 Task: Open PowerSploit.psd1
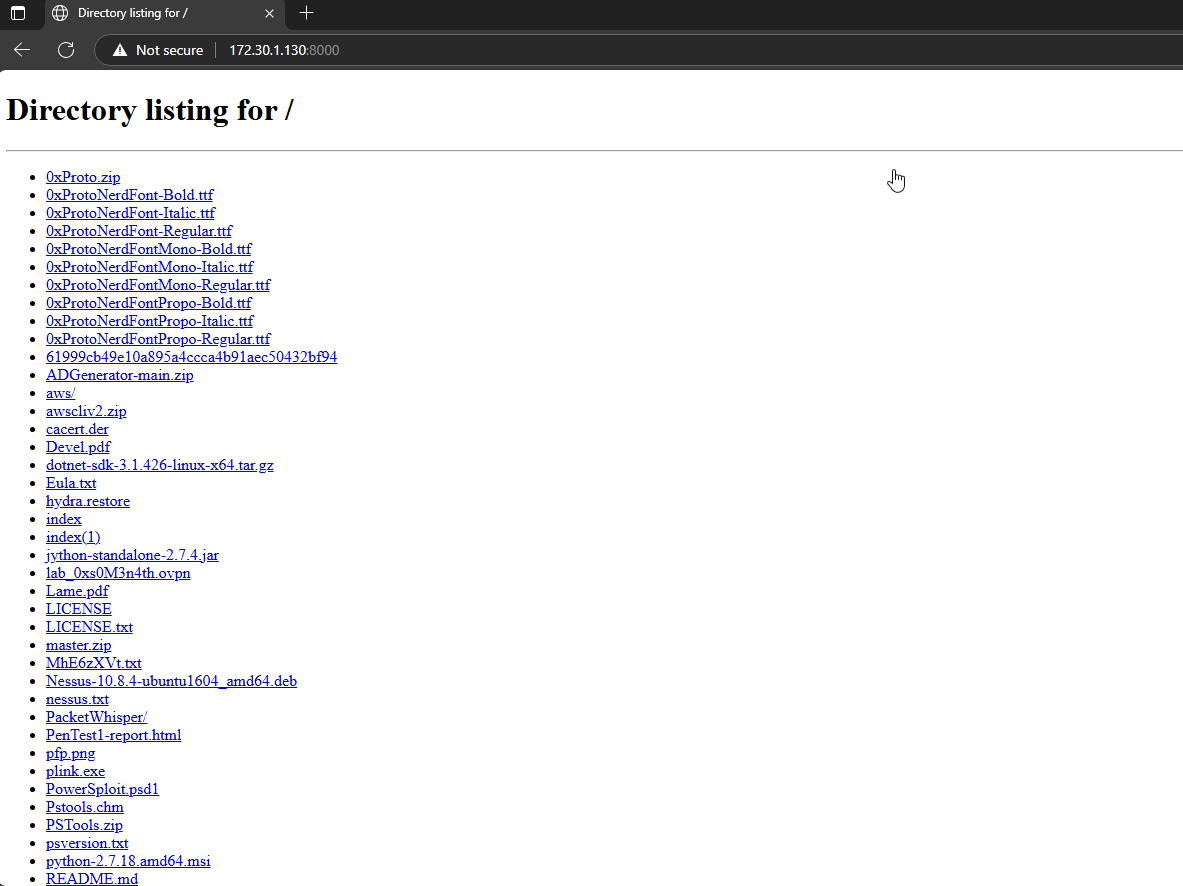tap(103, 789)
